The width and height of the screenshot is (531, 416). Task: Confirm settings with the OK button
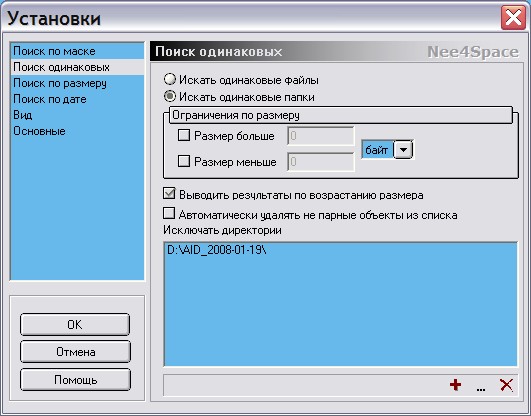click(75, 325)
